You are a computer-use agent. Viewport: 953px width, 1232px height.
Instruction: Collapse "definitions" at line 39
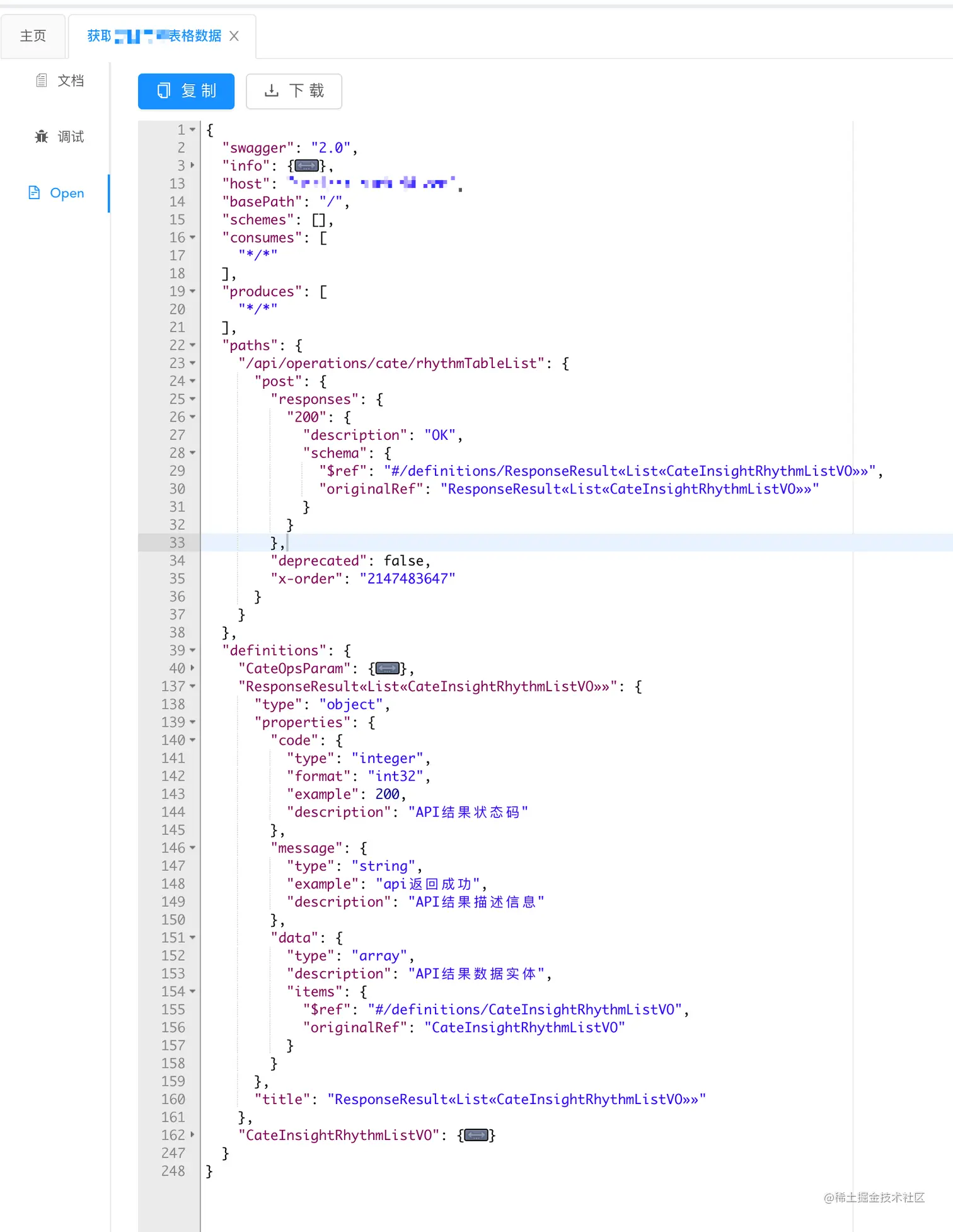click(192, 650)
